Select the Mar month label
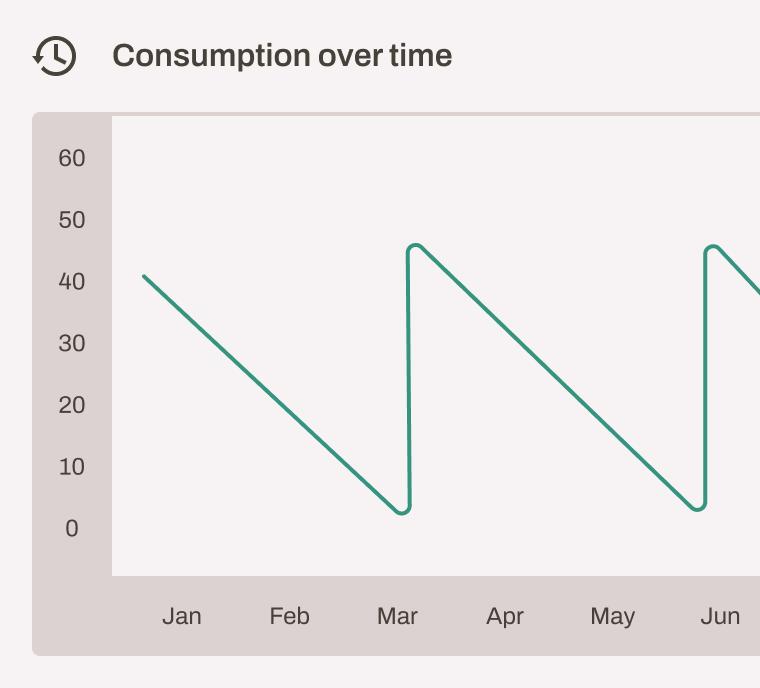Image resolution: width=760 pixels, height=688 pixels. pos(397,616)
